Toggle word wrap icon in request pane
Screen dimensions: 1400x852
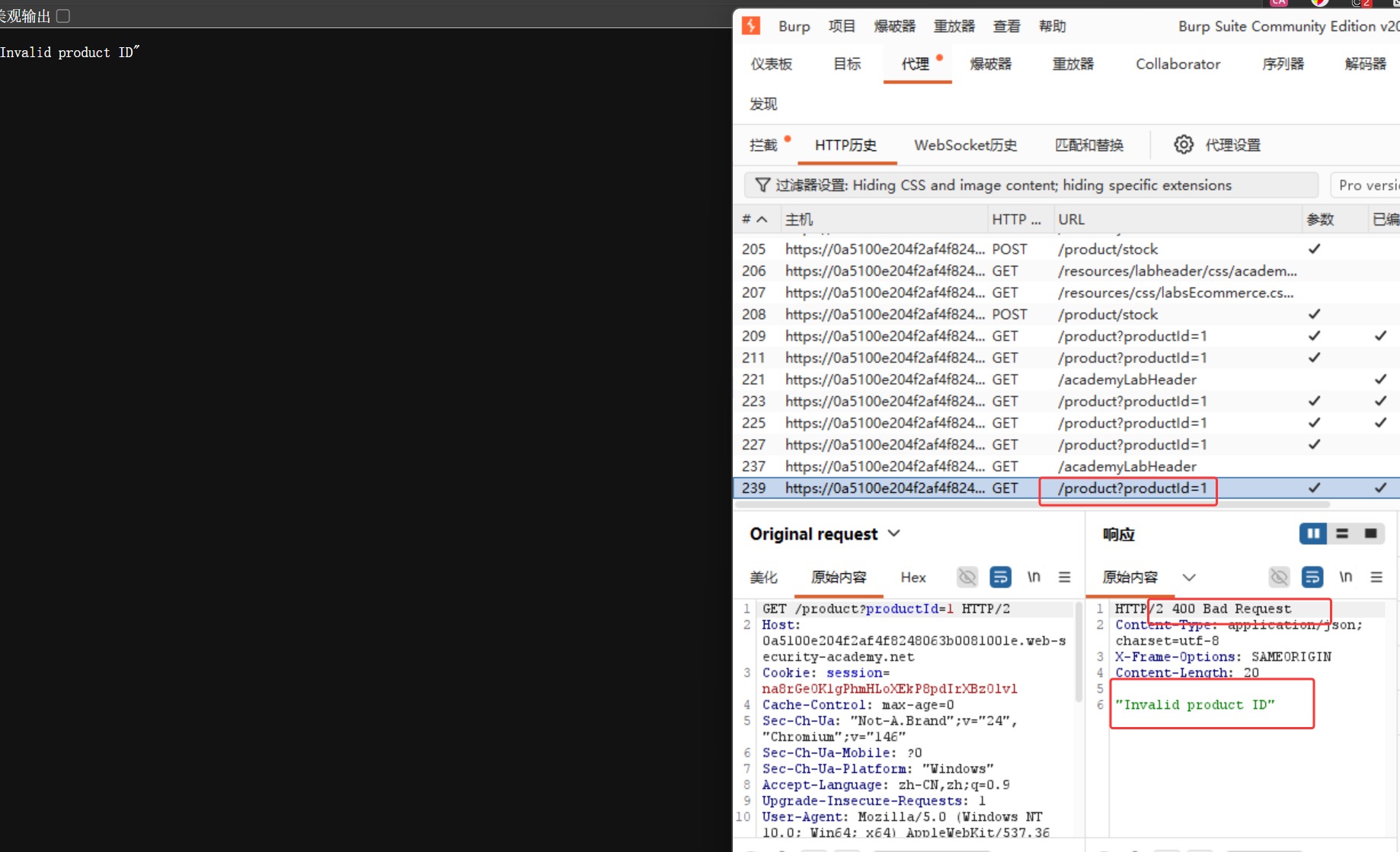point(1000,577)
